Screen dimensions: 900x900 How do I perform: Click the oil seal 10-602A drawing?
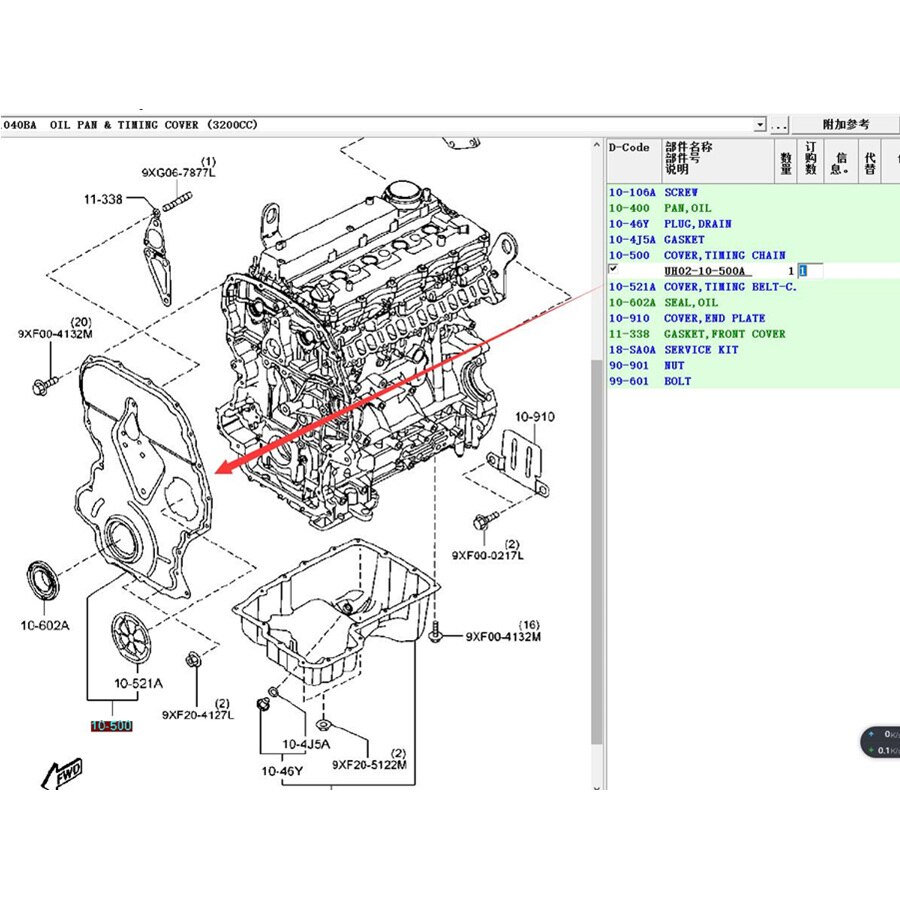[42, 579]
